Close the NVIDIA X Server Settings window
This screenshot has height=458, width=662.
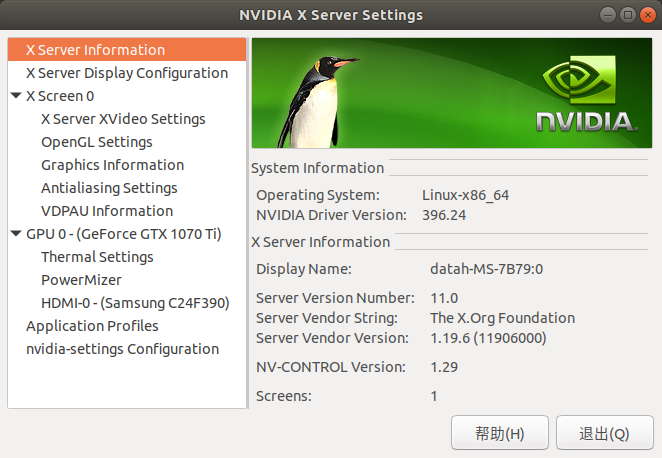[647, 15]
